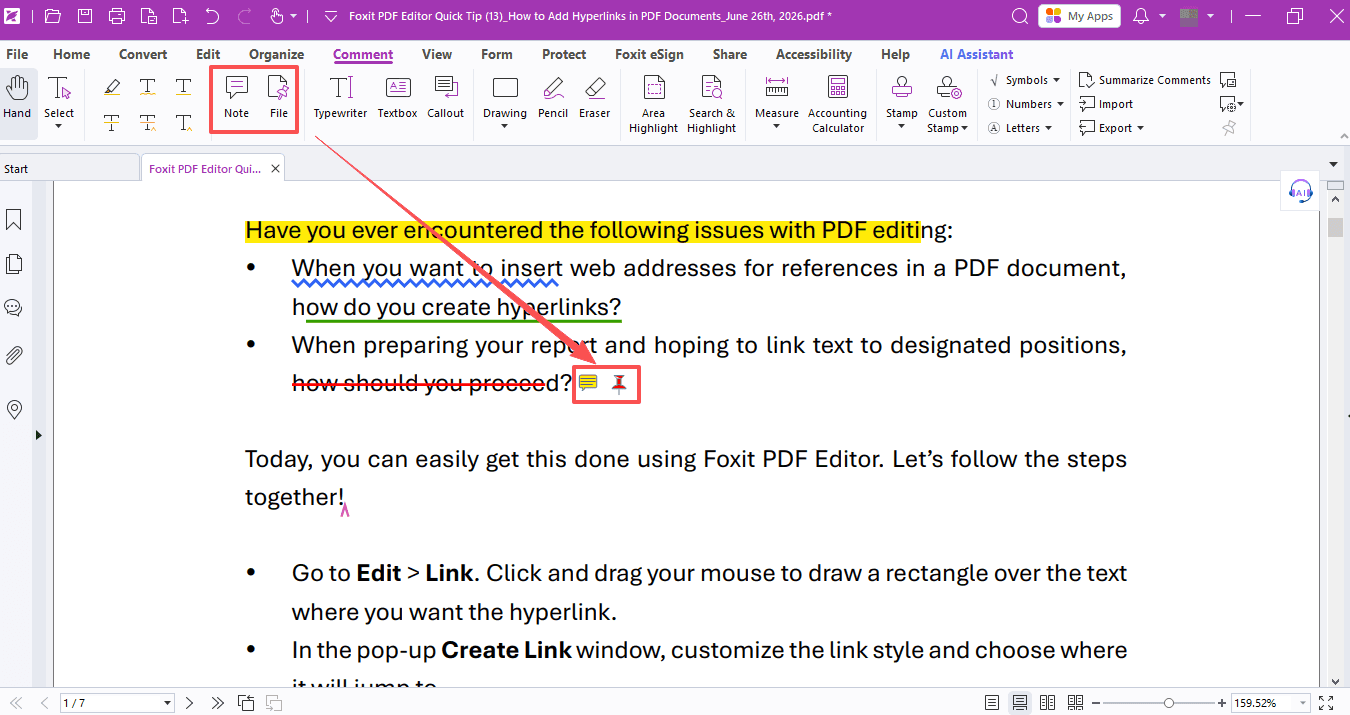Select the Strikeout text markup tool
The image size is (1350, 715).
point(112,124)
